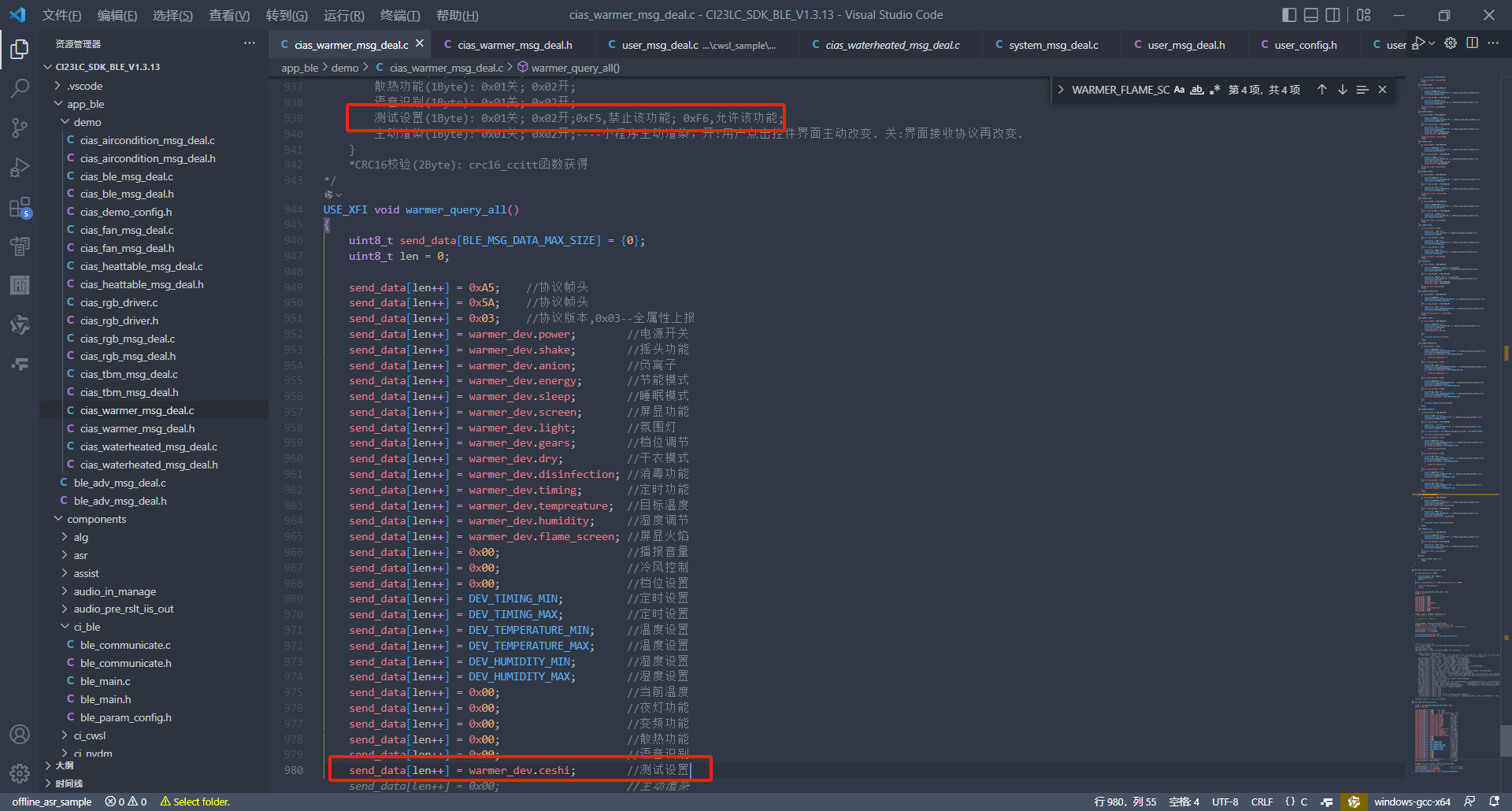Toggle Use Regular Expression in find widget
Viewport: 1512px width, 811px height.
pyautogui.click(x=1214, y=90)
